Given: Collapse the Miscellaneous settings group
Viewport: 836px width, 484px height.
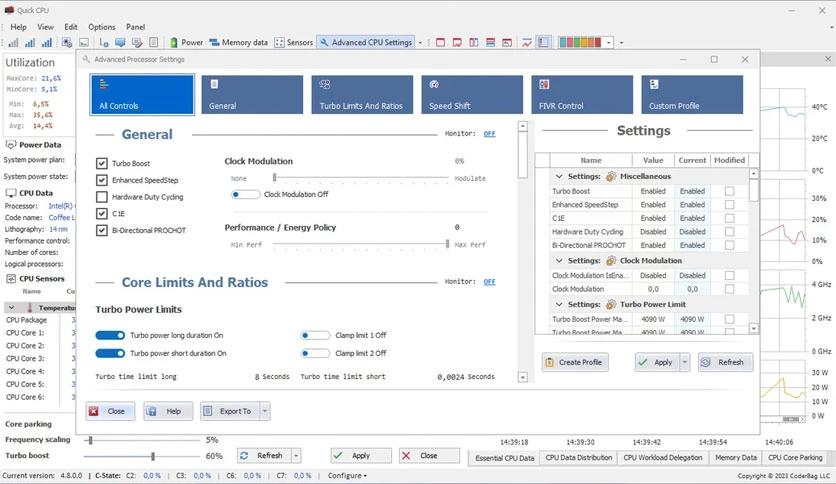Looking at the screenshot, I should (559, 176).
